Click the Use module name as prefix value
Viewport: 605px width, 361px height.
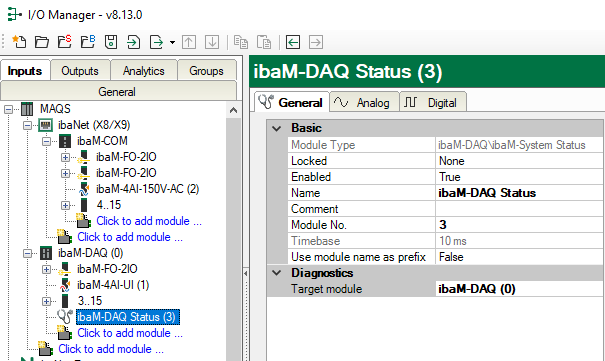click(x=519, y=257)
